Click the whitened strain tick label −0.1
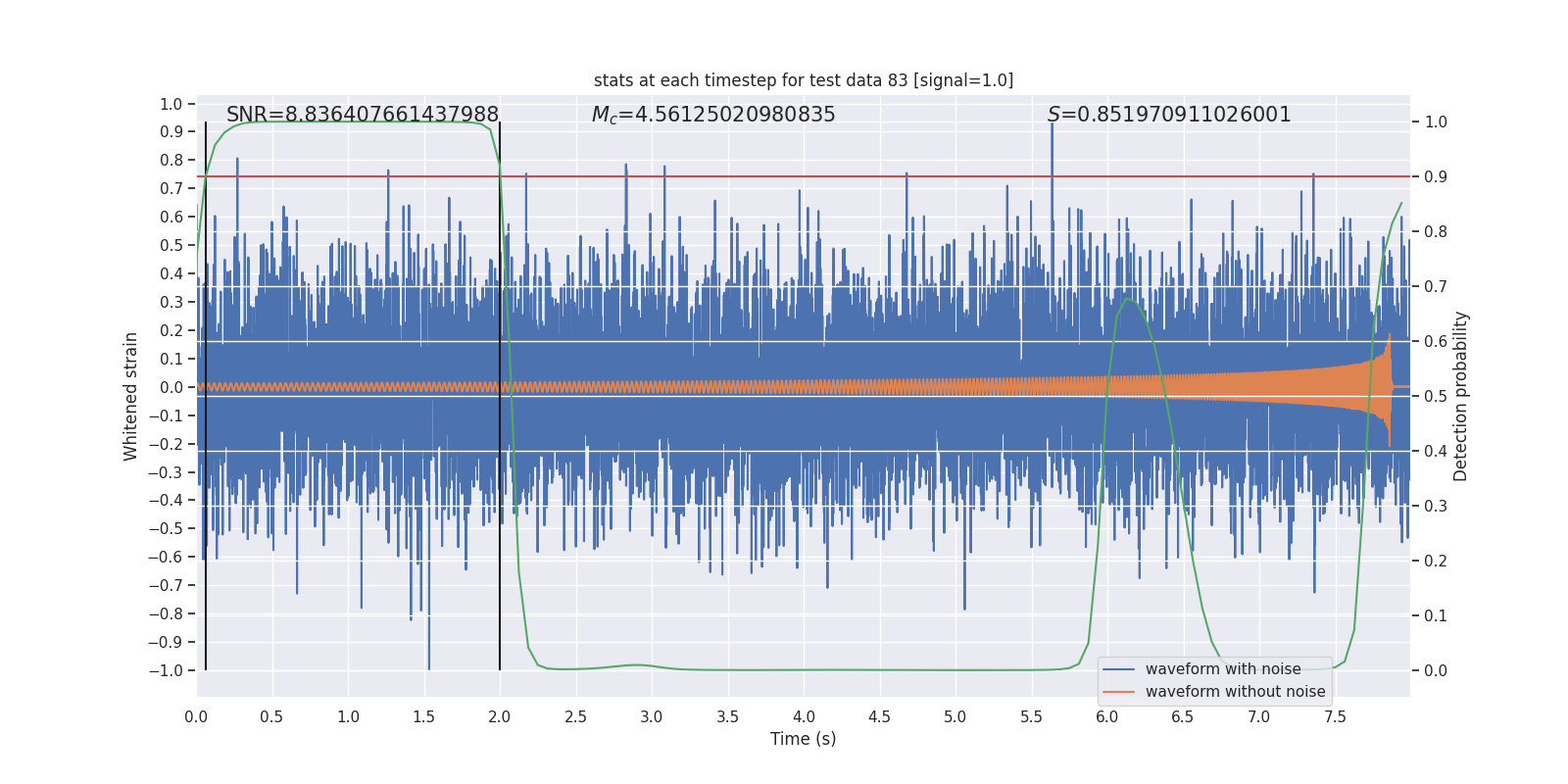 pos(166,416)
